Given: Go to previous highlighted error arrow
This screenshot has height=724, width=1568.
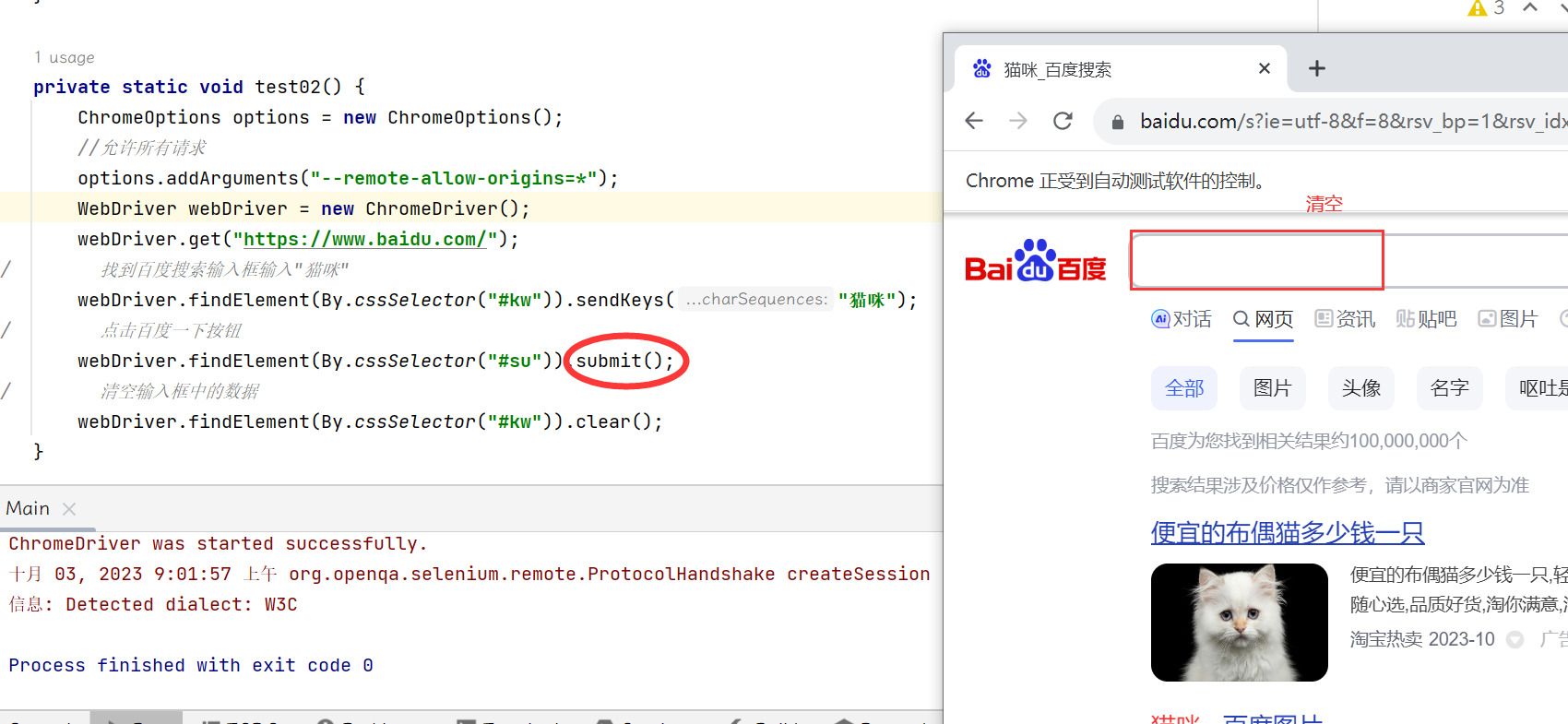Looking at the screenshot, I should [1530, 7].
